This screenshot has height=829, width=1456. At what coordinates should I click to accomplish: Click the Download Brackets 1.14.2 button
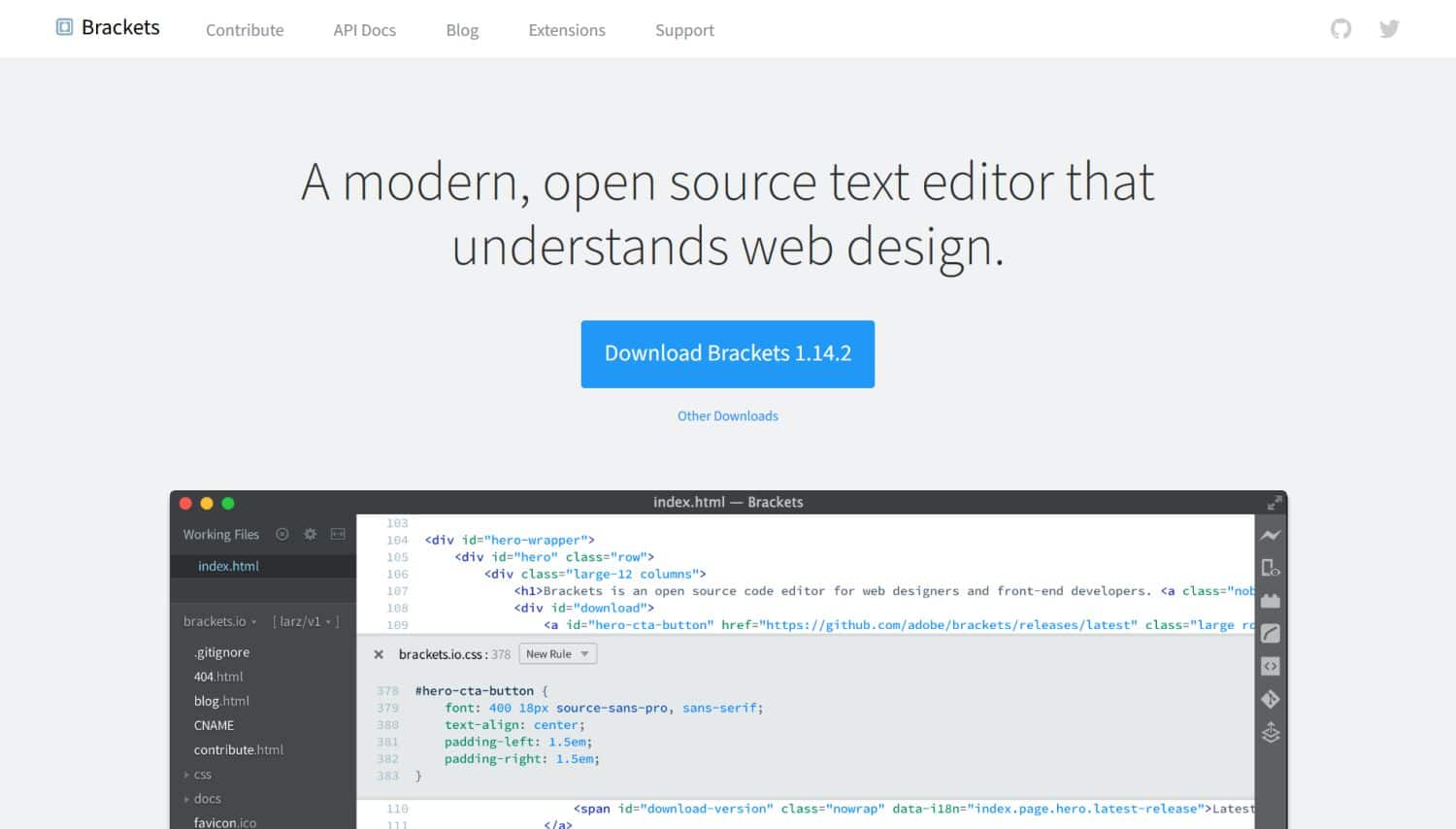tap(728, 353)
